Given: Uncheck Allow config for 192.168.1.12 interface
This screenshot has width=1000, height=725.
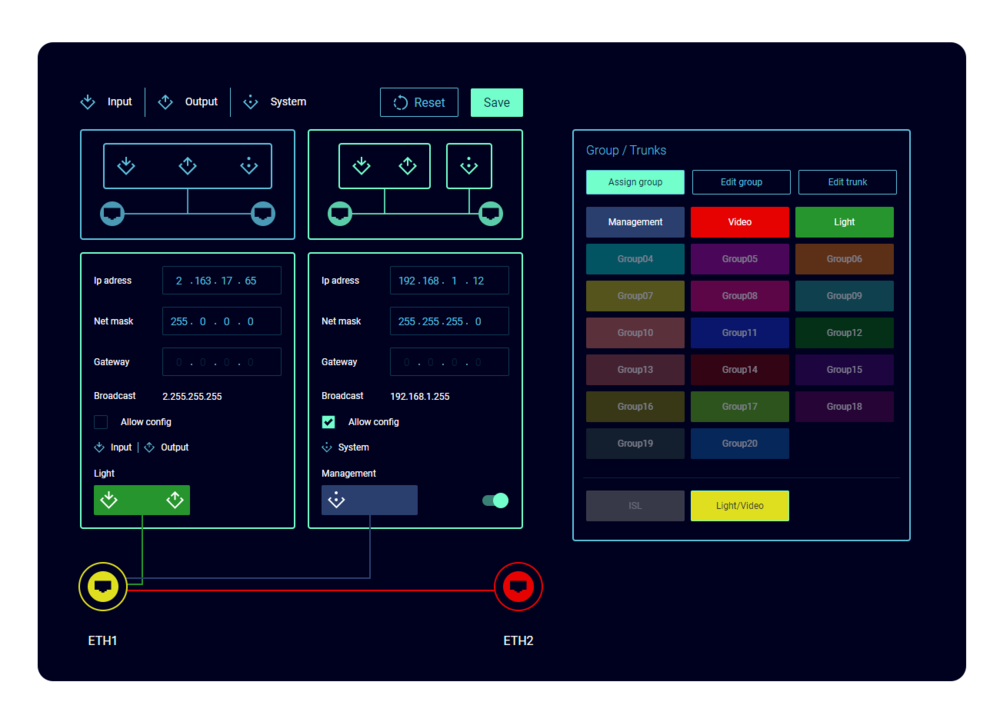Looking at the screenshot, I should pos(328,422).
